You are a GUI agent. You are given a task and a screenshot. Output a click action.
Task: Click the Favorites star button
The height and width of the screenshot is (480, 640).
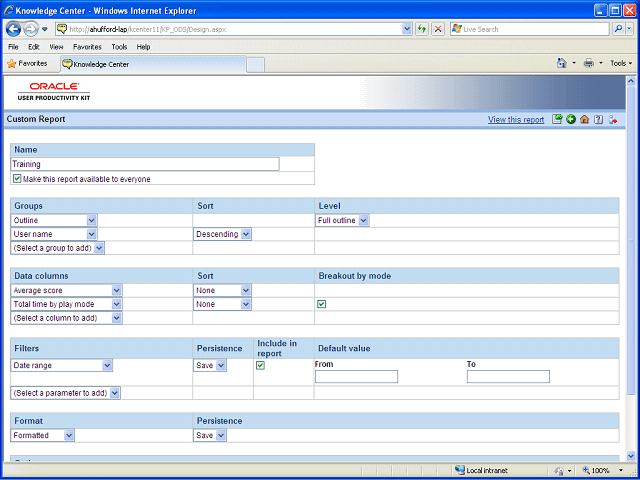[x=27, y=64]
